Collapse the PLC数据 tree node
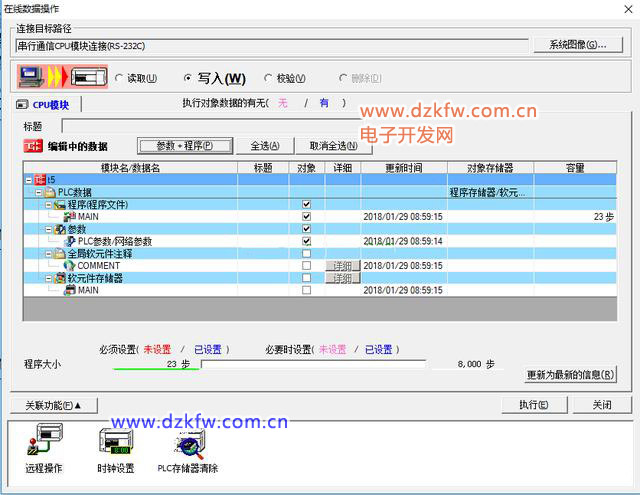The height and width of the screenshot is (495, 640). [39, 192]
